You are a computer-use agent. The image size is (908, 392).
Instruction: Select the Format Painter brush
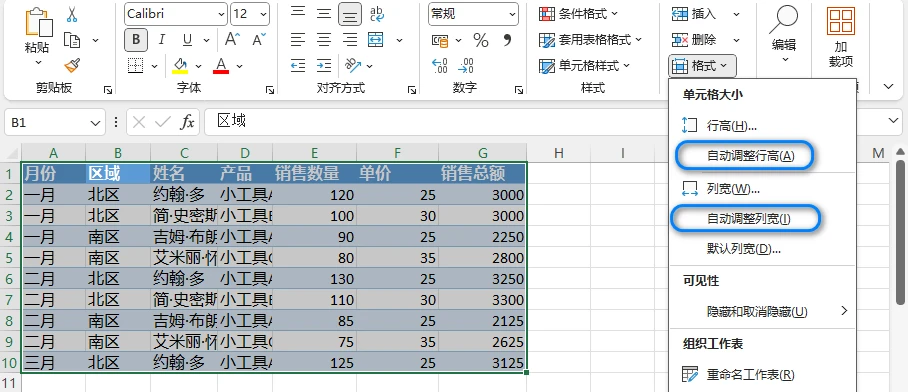(72, 65)
